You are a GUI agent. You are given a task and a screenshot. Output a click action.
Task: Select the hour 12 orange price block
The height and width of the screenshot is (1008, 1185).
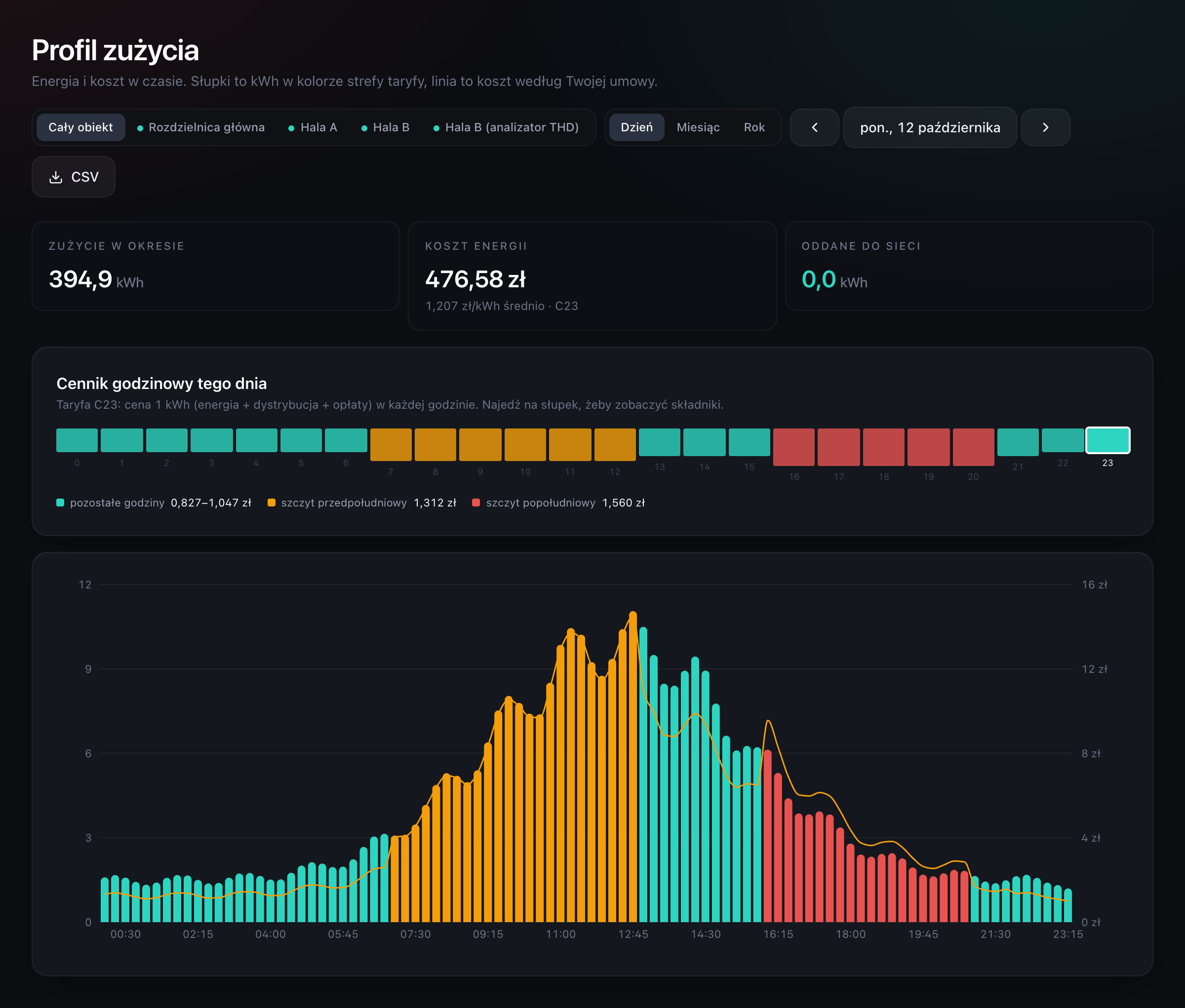[615, 445]
